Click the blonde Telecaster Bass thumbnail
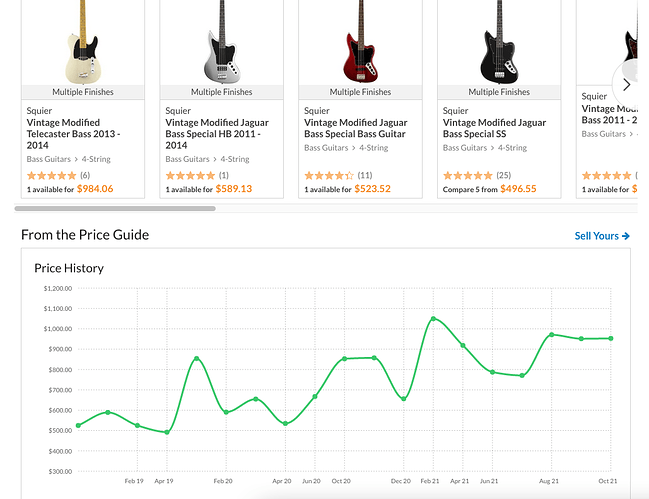Screen dimensions: 649x499 pyautogui.click(x=83, y=41)
